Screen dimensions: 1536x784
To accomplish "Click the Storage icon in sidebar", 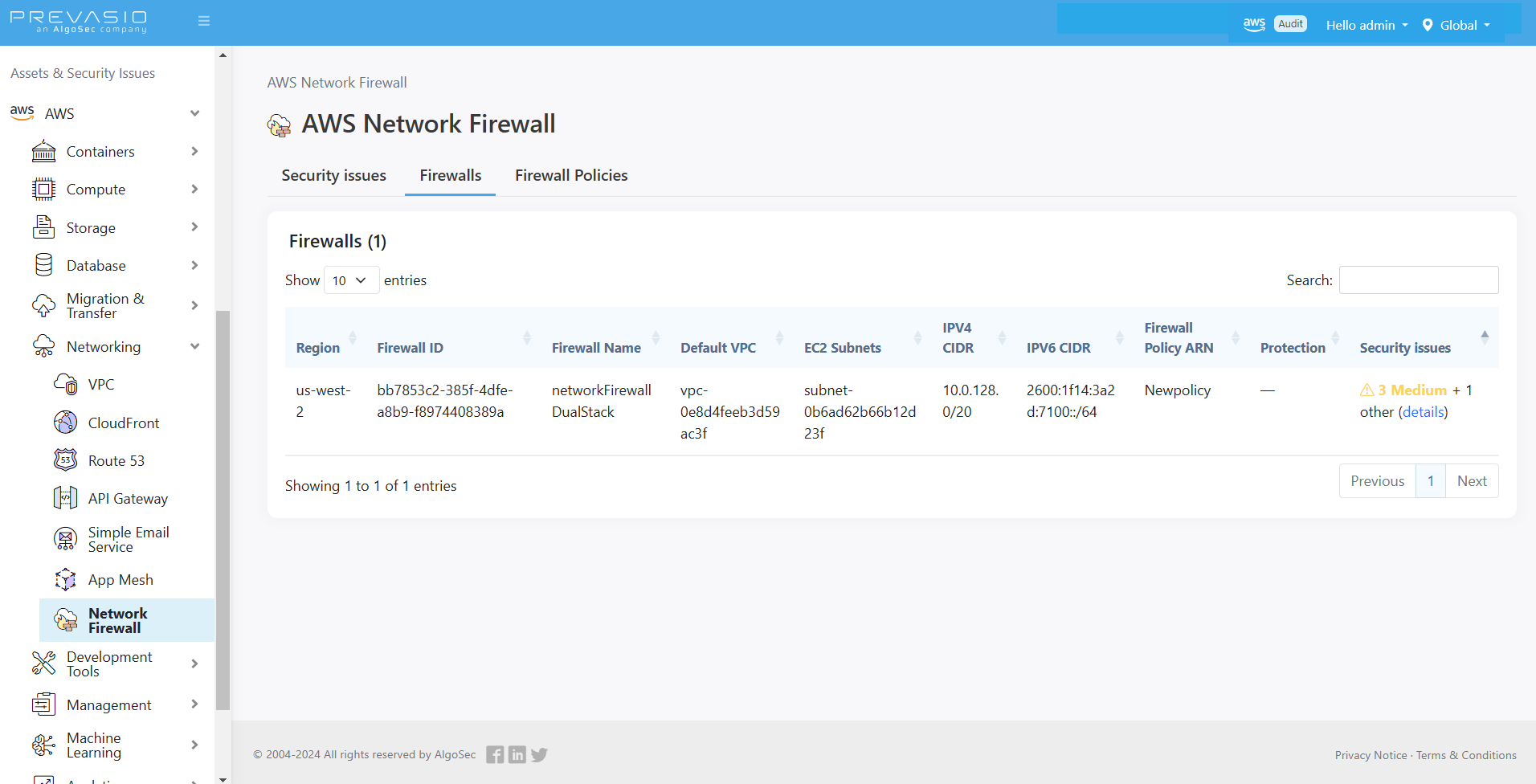I will tap(44, 227).
